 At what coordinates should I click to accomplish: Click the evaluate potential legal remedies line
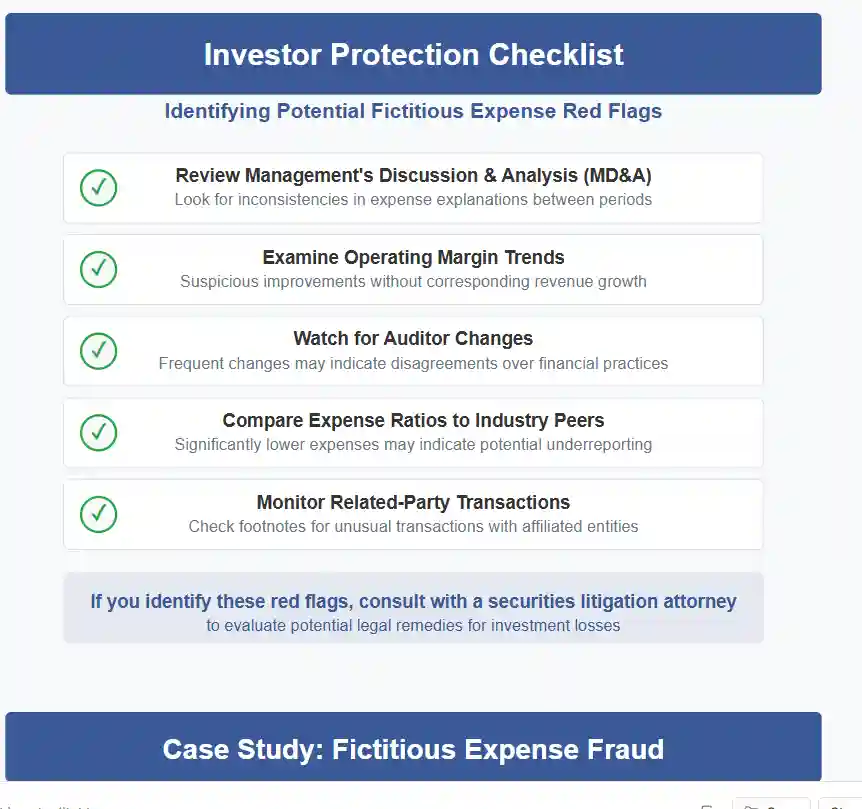tap(413, 626)
